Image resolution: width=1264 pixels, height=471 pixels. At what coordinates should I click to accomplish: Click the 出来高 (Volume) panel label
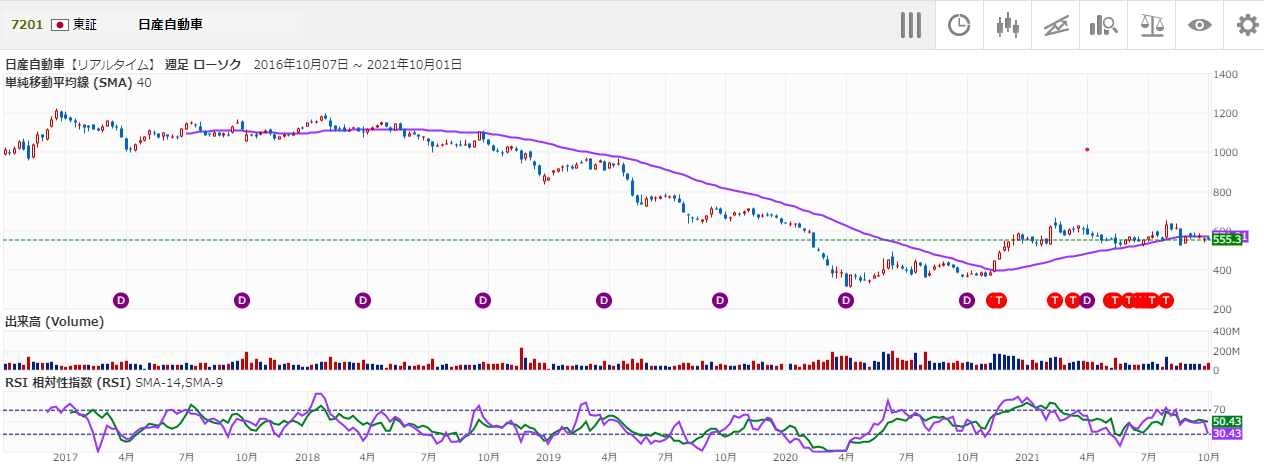[54, 322]
